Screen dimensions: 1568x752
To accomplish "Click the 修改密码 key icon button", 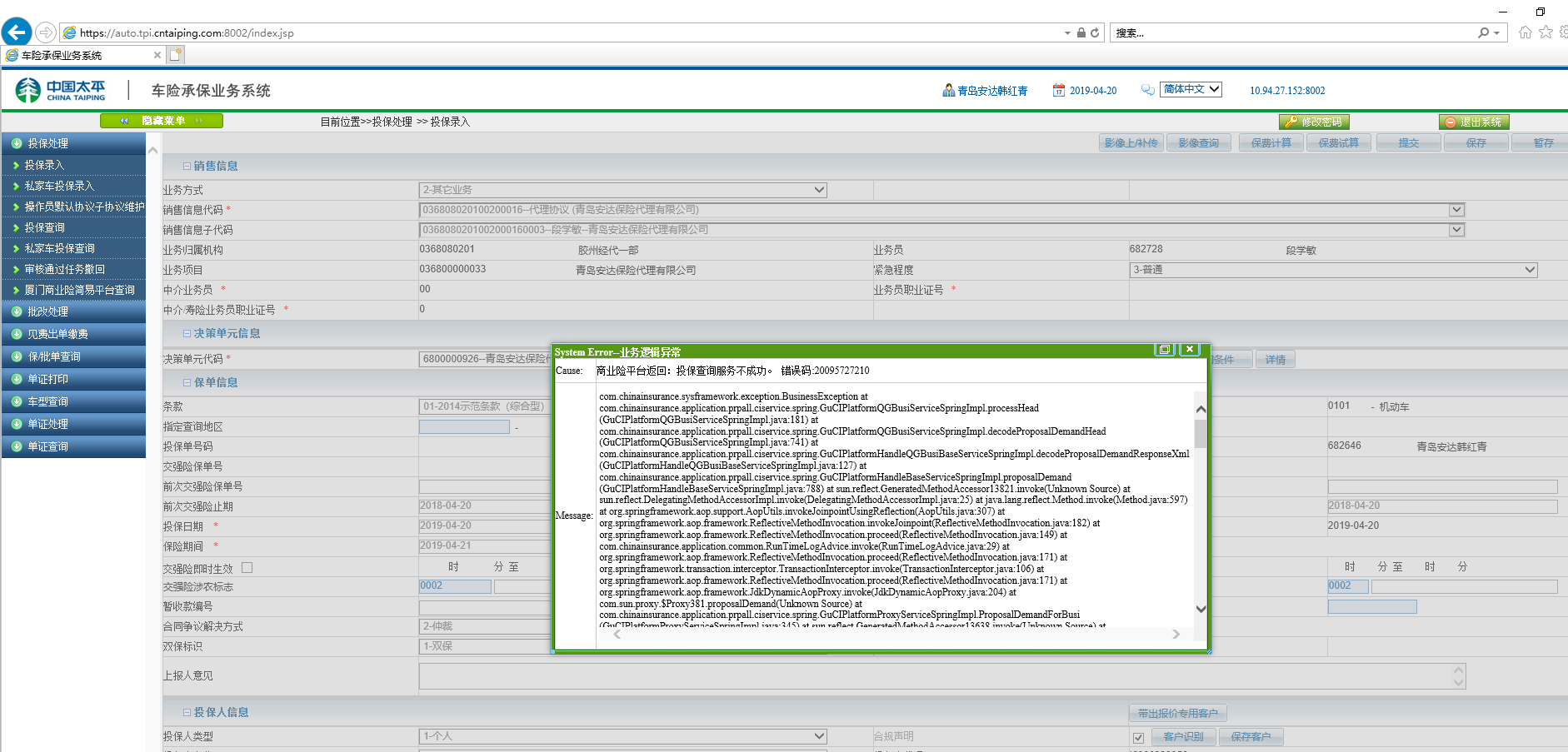I will [x=1313, y=122].
